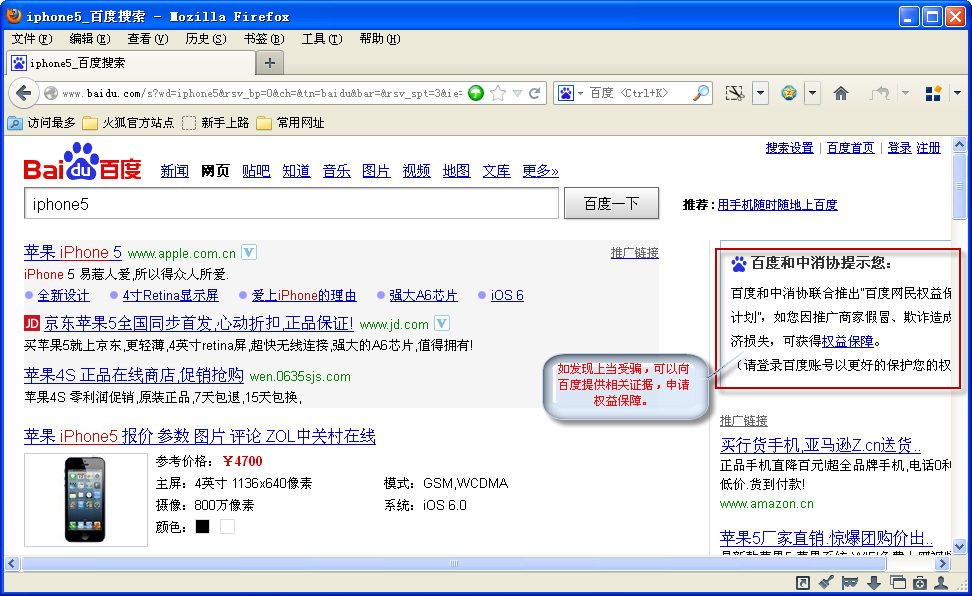The width and height of the screenshot is (972, 596).
Task: Click the overlapping windows status icon
Action: (897, 582)
